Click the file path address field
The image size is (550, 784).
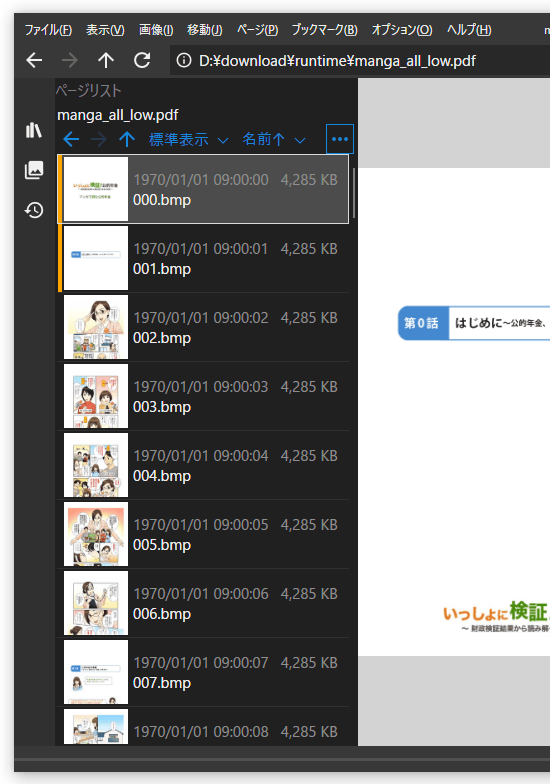pos(360,60)
